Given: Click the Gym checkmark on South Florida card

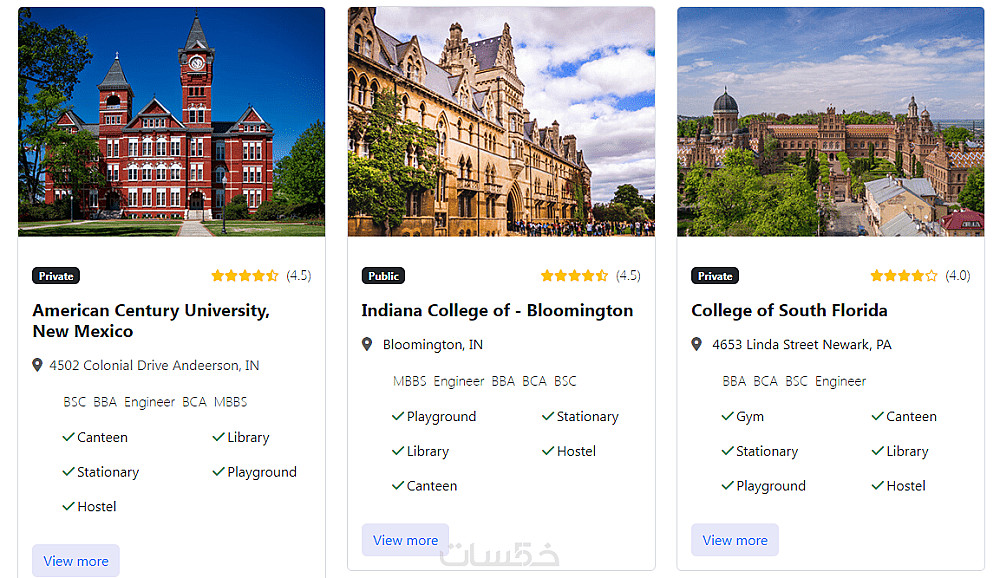Looking at the screenshot, I should coord(728,416).
